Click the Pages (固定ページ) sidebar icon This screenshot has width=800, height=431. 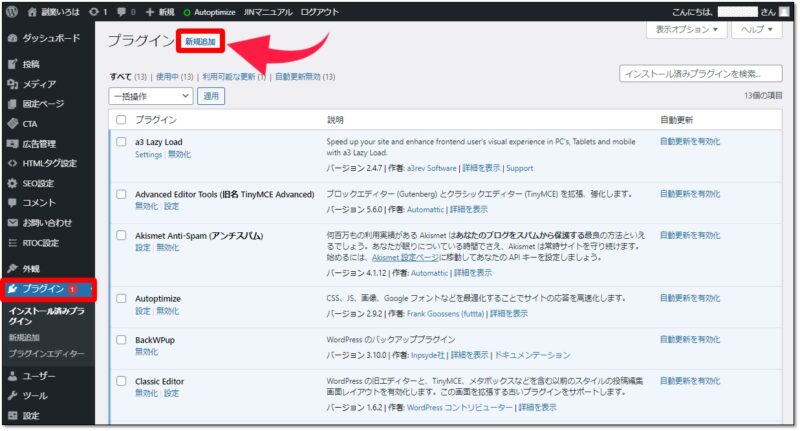click(13, 104)
